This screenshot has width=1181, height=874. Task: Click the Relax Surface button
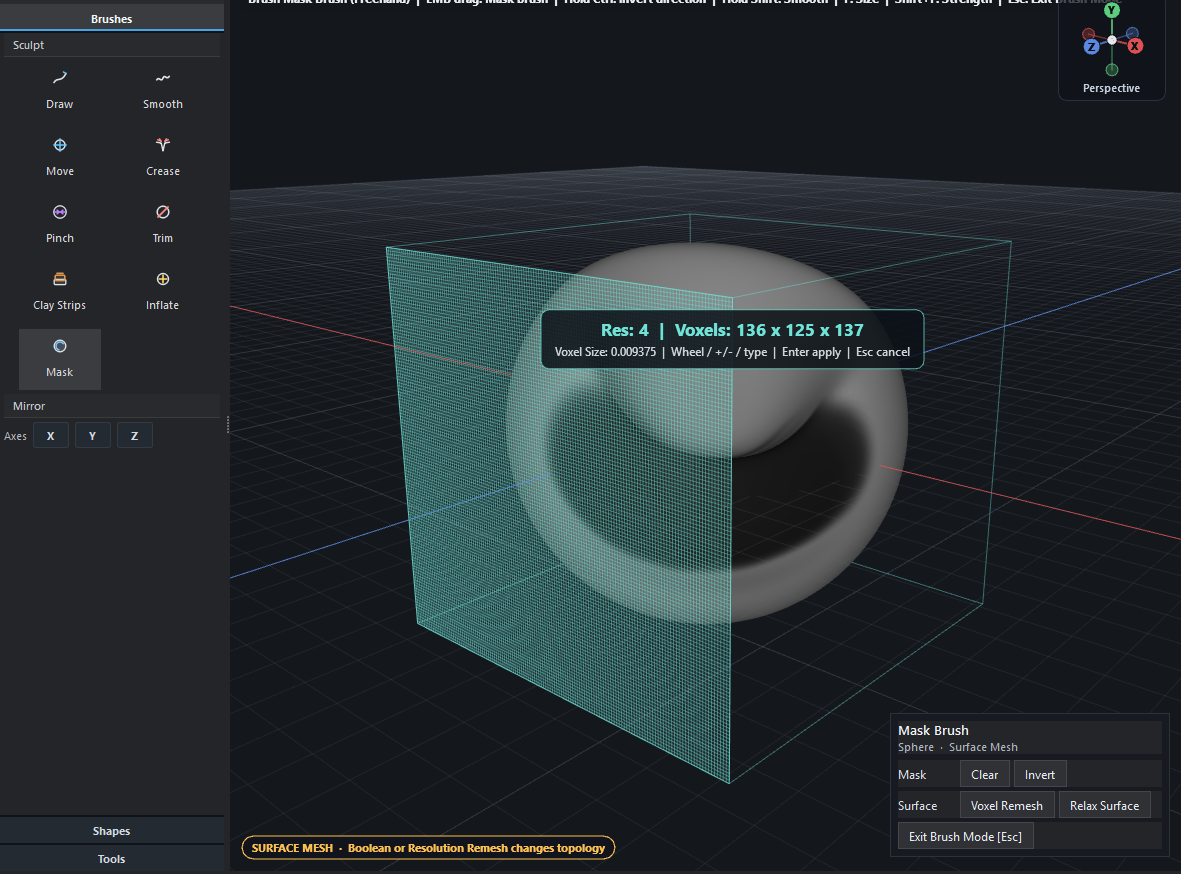click(x=1104, y=805)
